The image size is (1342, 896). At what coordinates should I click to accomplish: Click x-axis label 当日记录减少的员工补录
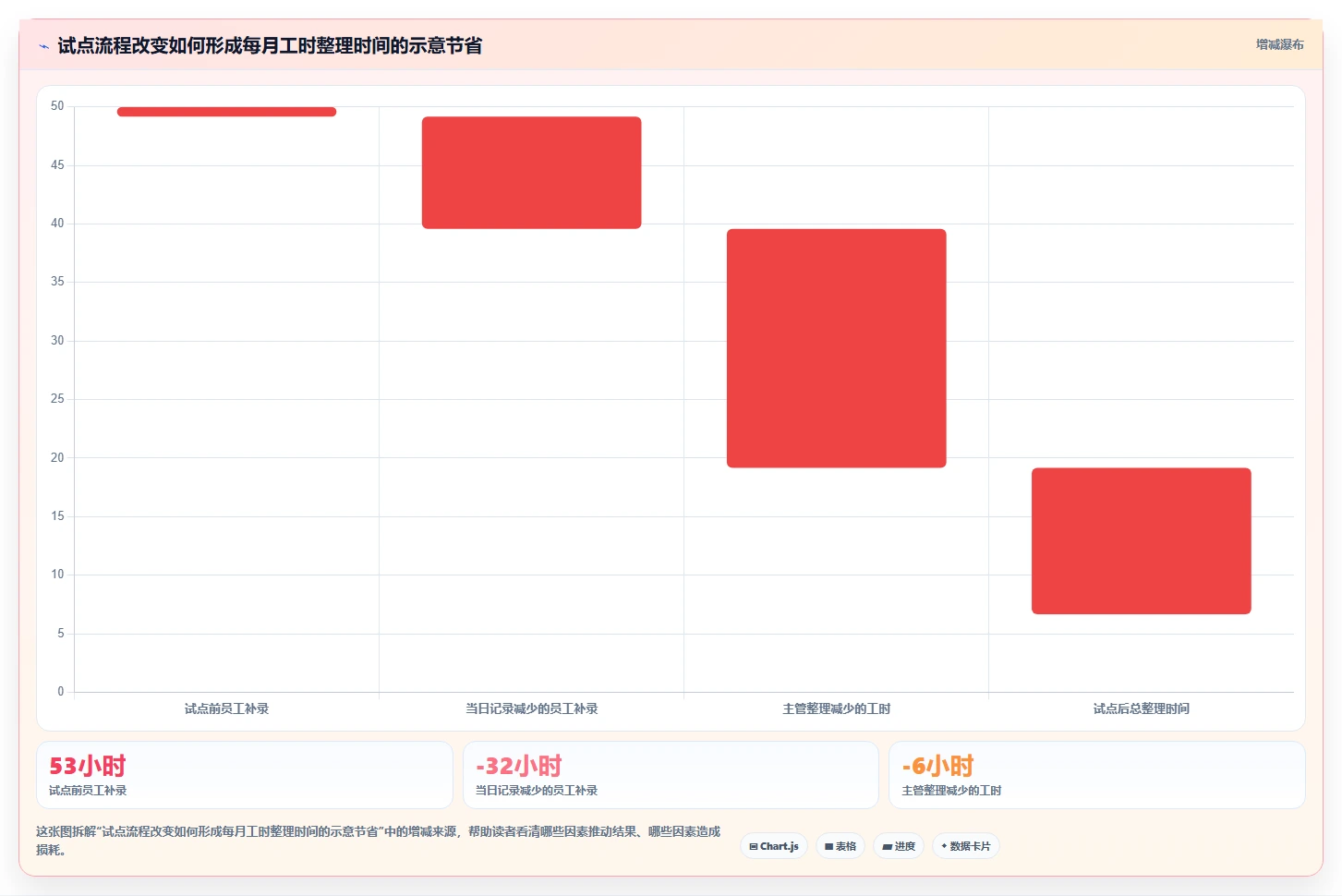[531, 708]
